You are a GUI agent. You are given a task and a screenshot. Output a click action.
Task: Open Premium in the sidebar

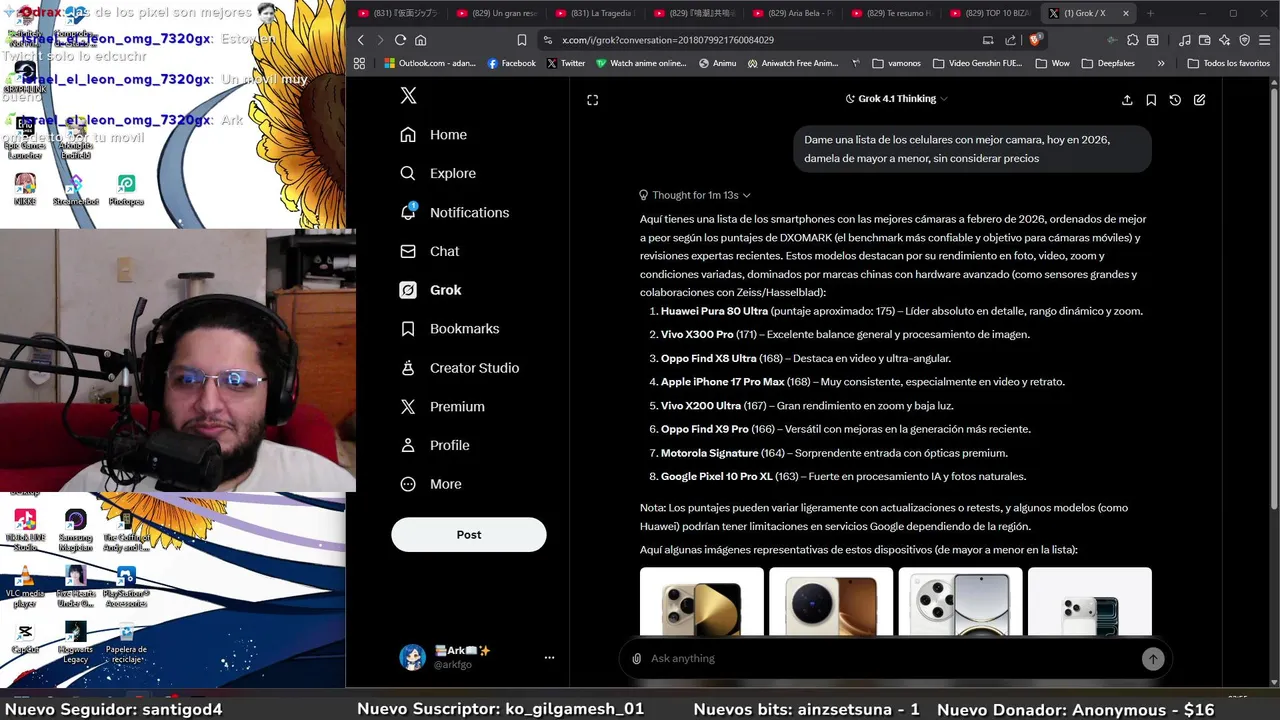[x=443, y=407]
